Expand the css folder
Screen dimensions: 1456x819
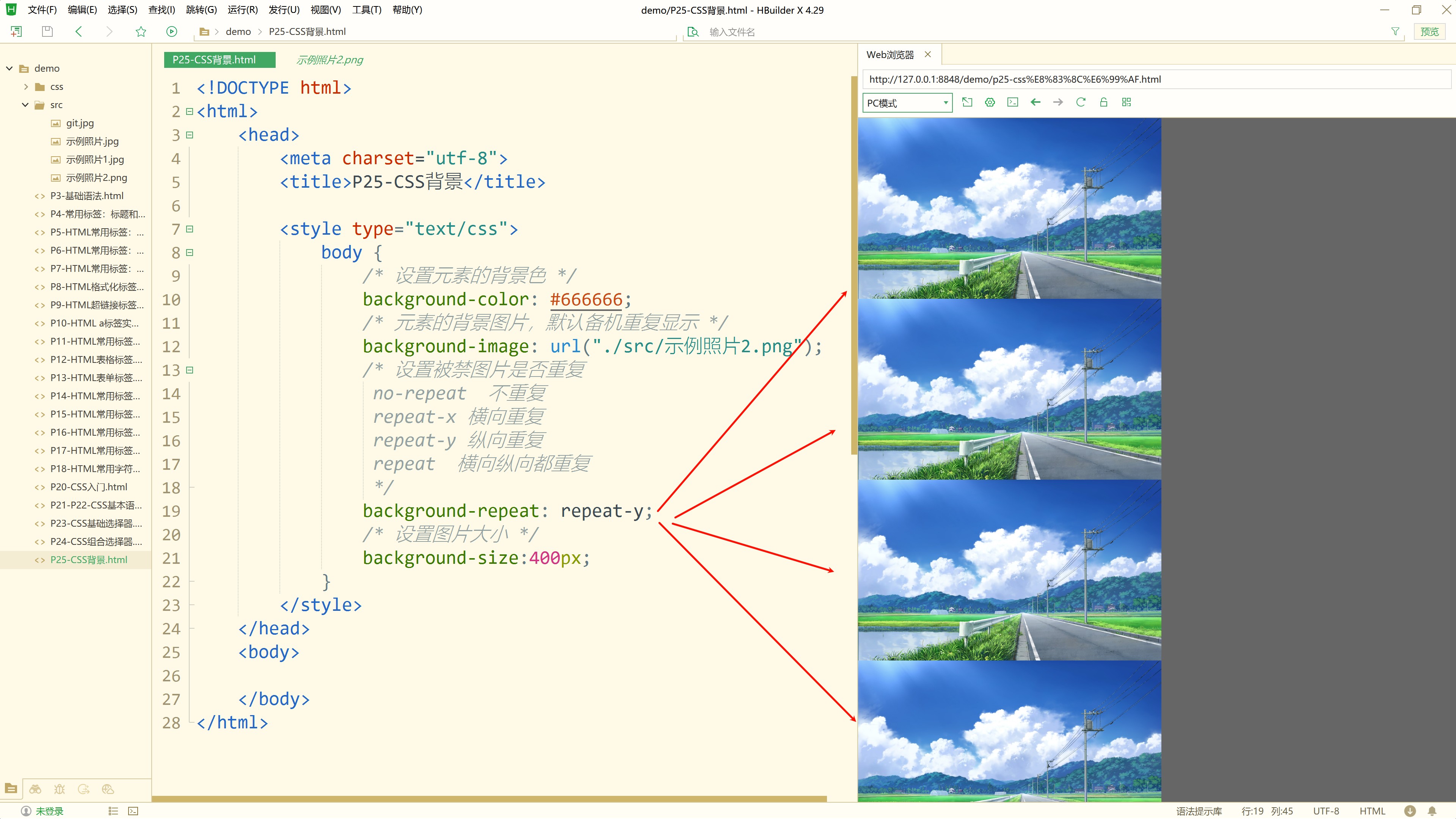(26, 86)
